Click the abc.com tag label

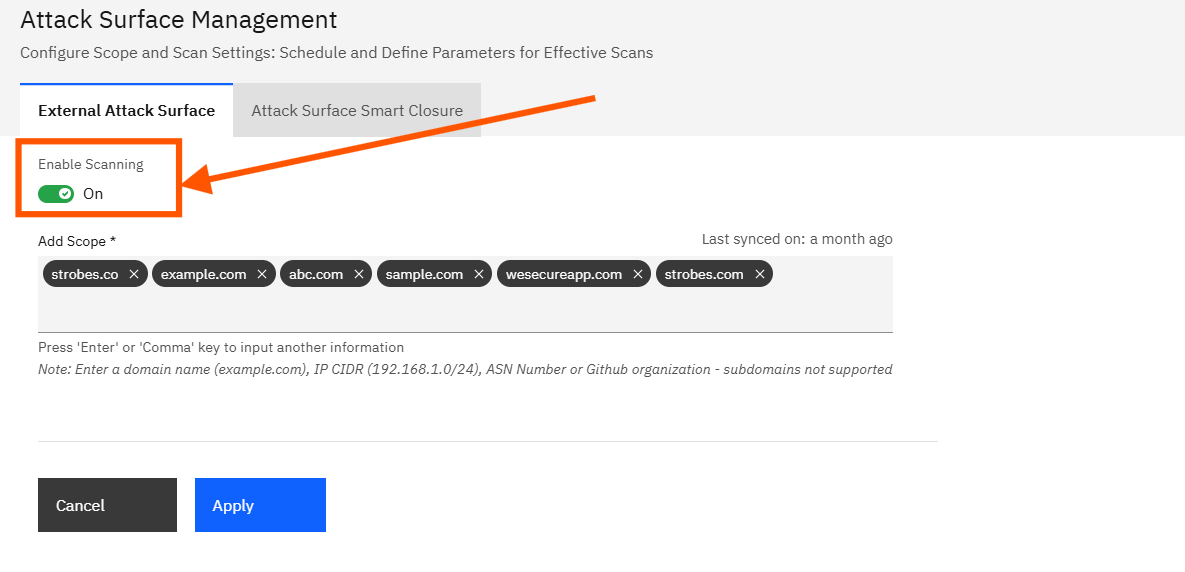pos(316,274)
